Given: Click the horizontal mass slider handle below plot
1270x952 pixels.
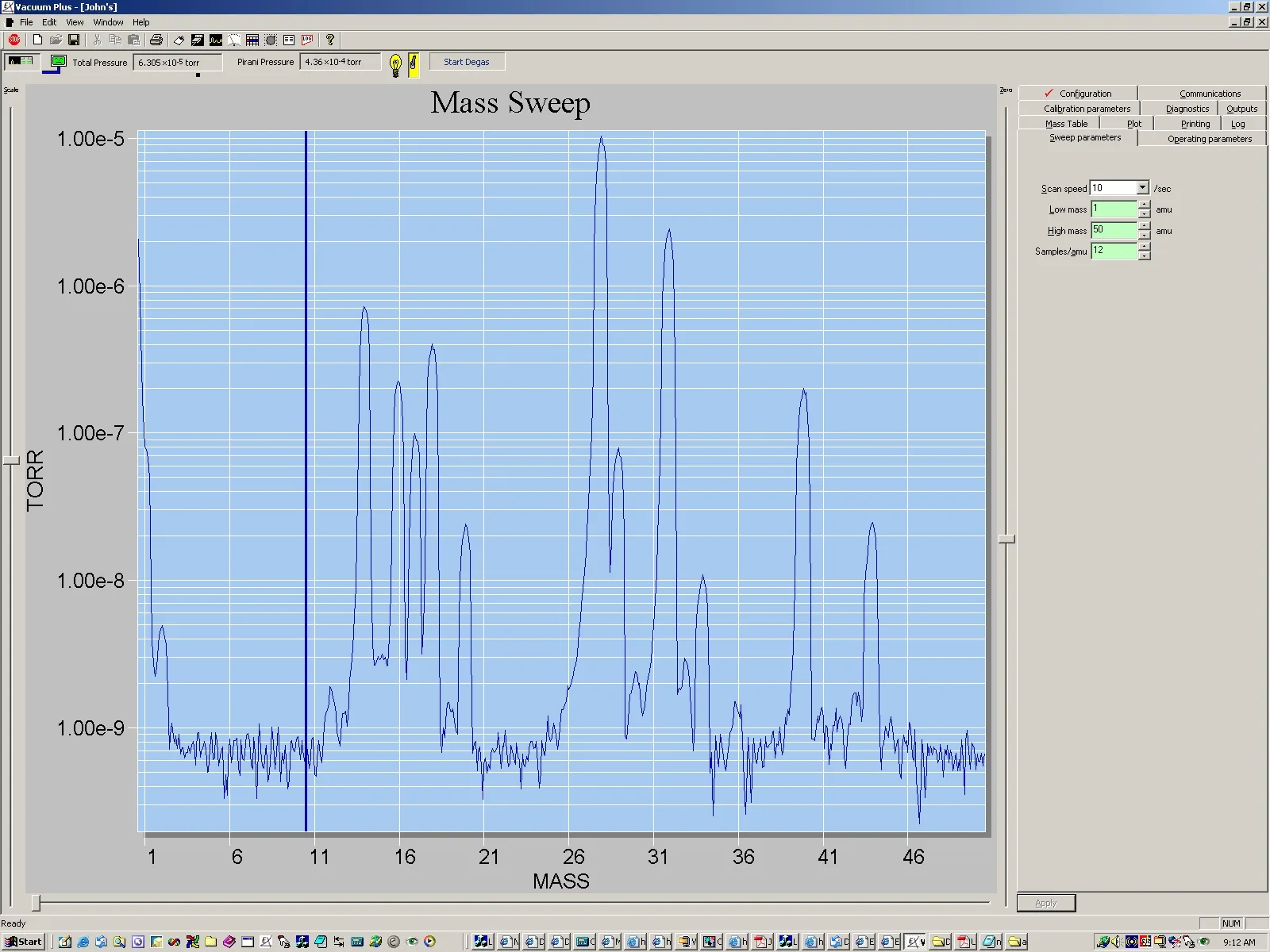Looking at the screenshot, I should tap(36, 903).
